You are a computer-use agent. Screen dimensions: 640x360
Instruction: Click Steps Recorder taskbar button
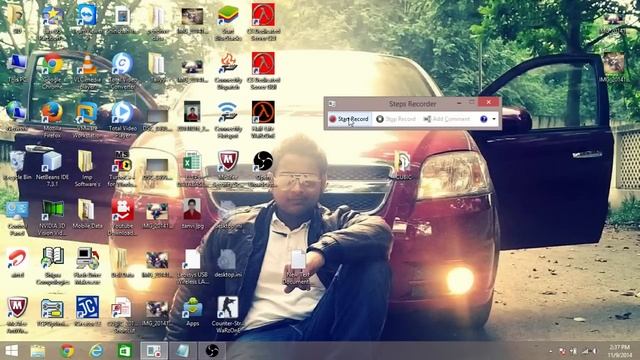154,351
